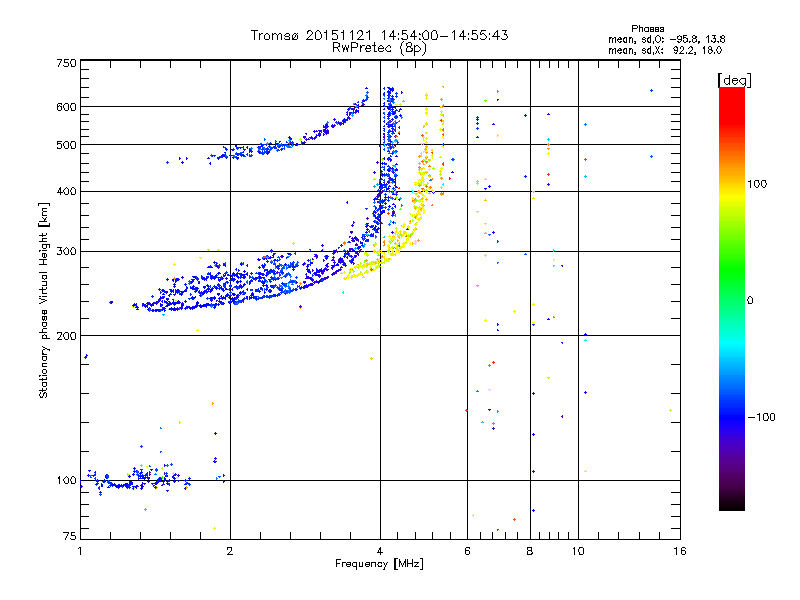Viewport: 800px width, 600px height.
Task: Click the rainbow phase colorbar
Action: [732, 298]
